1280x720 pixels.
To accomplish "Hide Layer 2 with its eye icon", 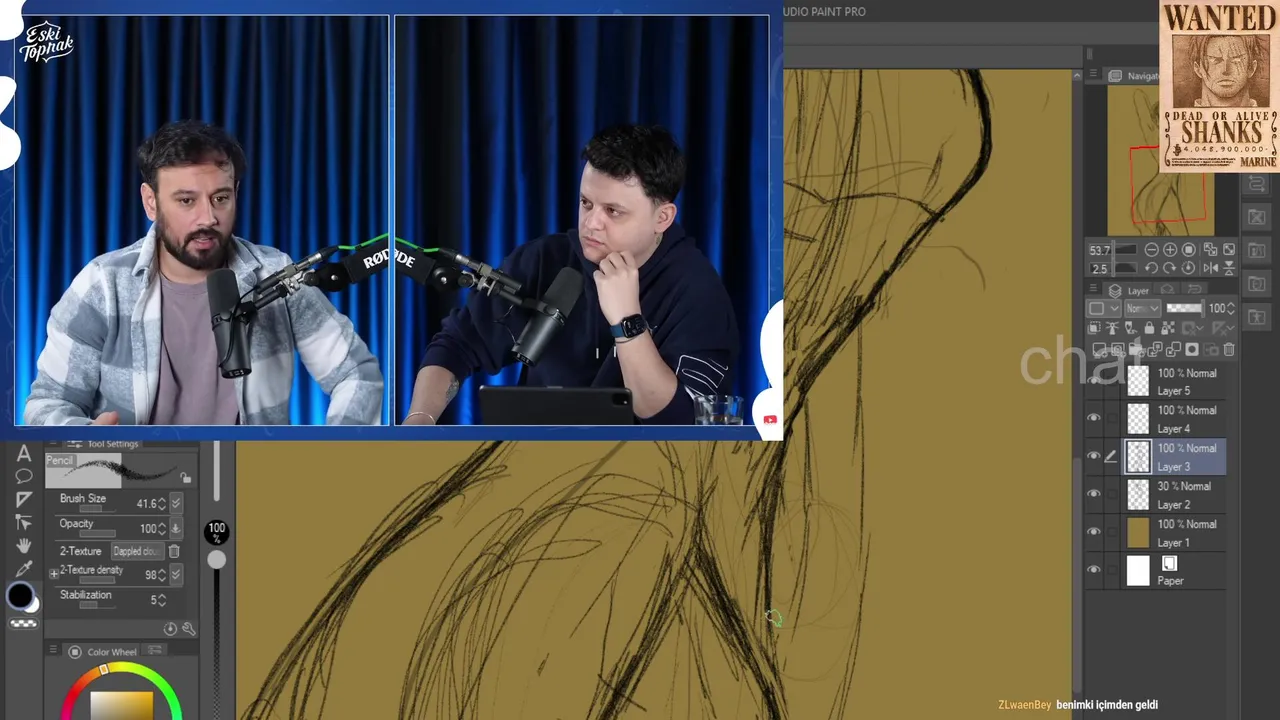I will 1094,494.
